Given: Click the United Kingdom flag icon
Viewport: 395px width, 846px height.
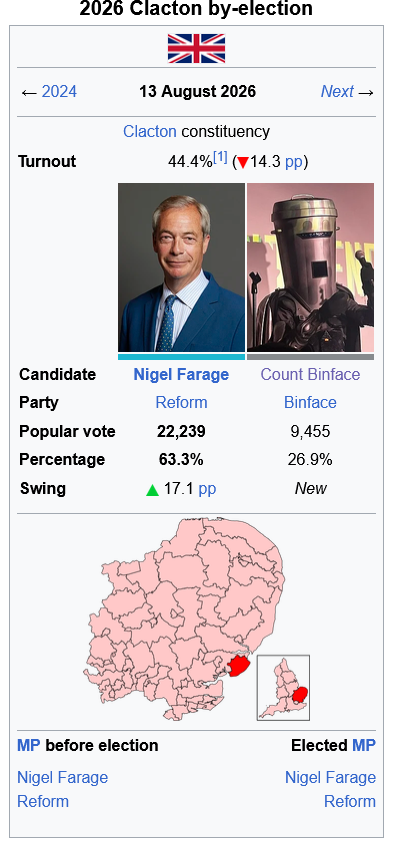Looking at the screenshot, I should tap(196, 49).
